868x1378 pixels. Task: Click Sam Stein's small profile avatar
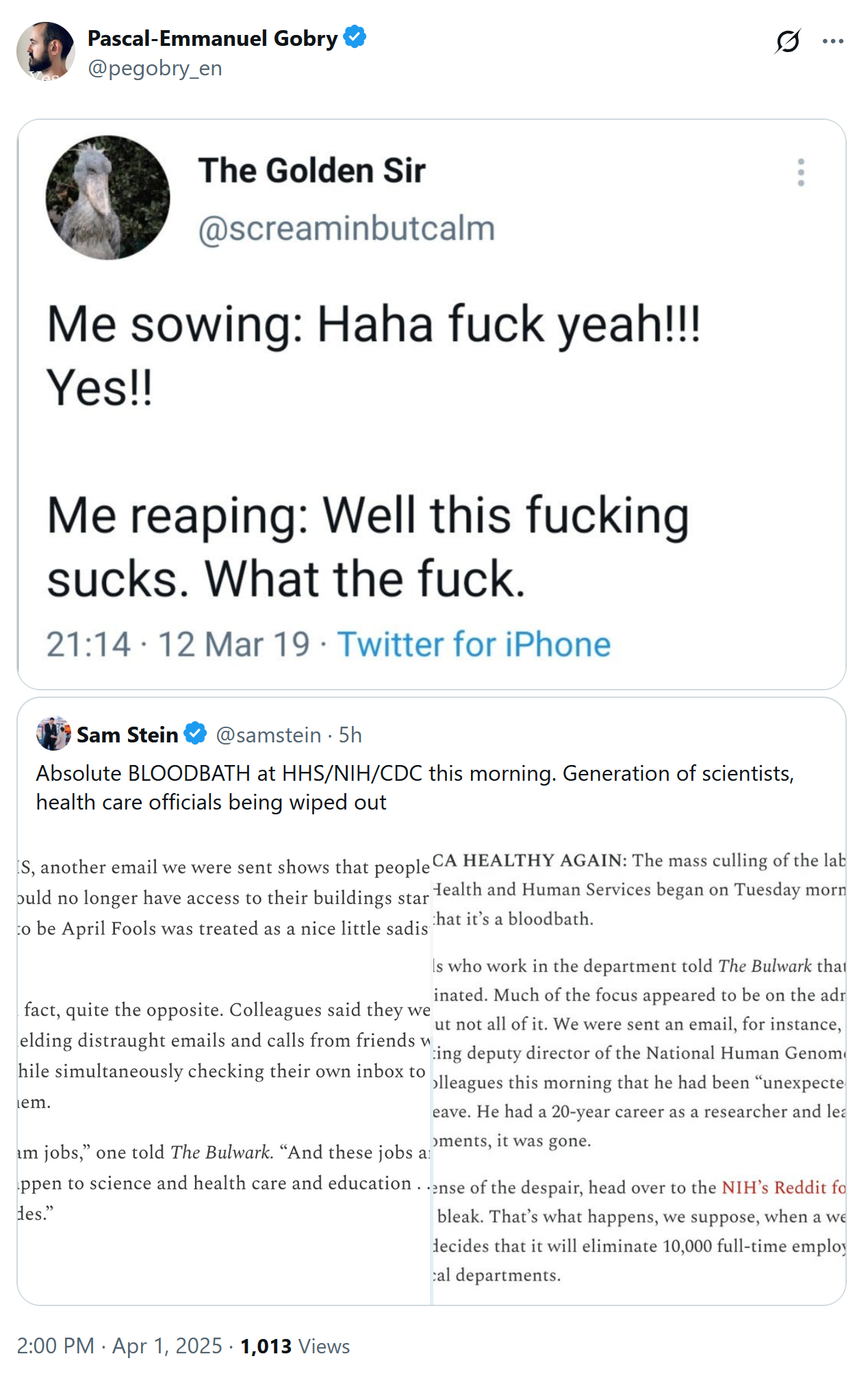53,734
